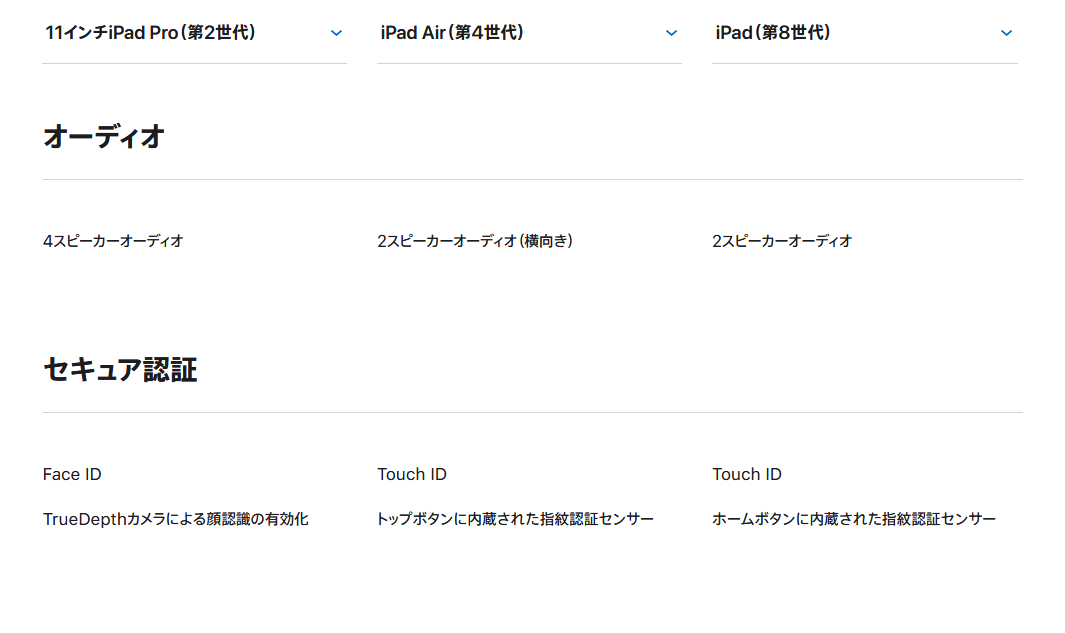Click the underline beneath the iPad Air dropdown

click(529, 64)
